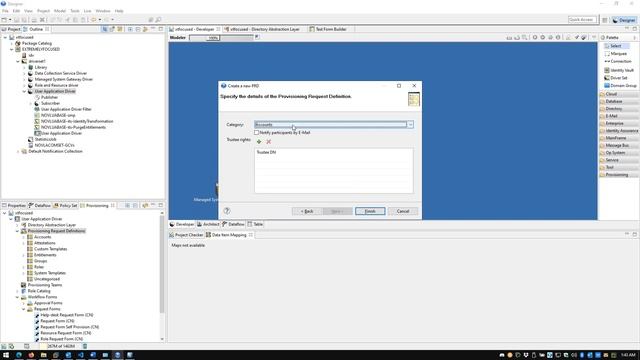Open dialog help question mark icon

pos(227,211)
